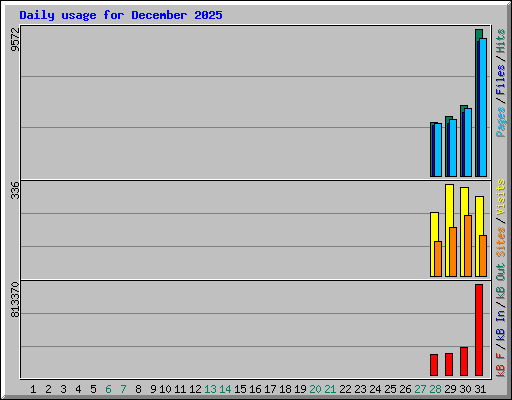Click day 21 on the x-axis
The height and width of the screenshot is (400, 512).
coord(330,389)
